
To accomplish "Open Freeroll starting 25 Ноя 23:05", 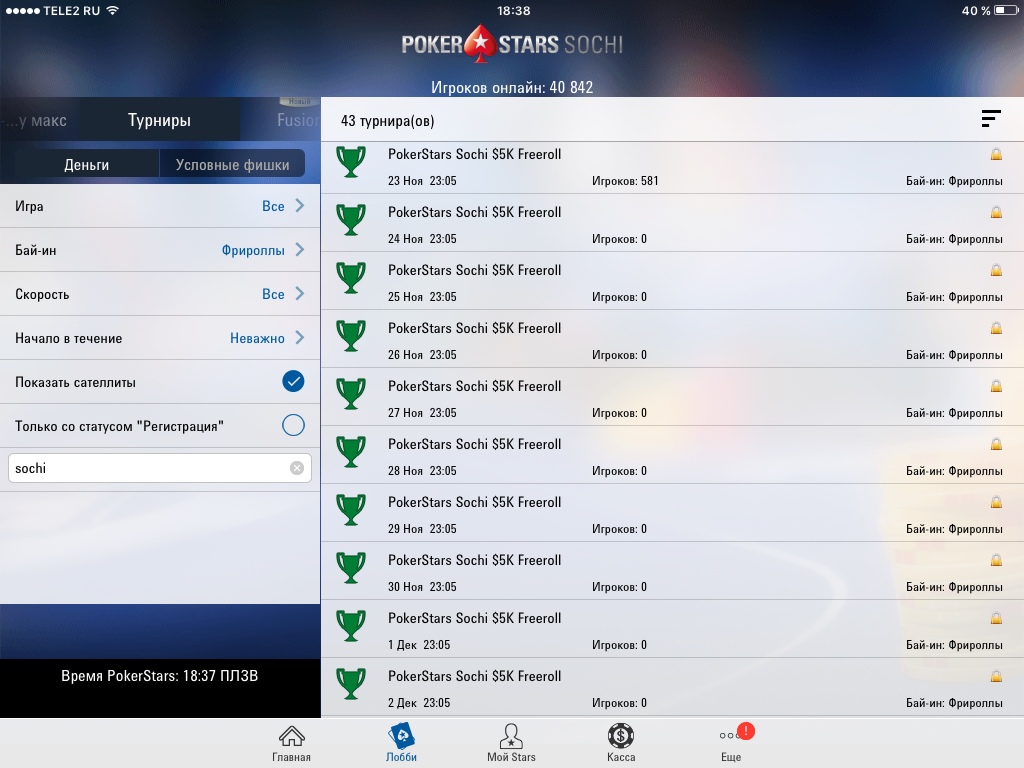I will point(672,281).
